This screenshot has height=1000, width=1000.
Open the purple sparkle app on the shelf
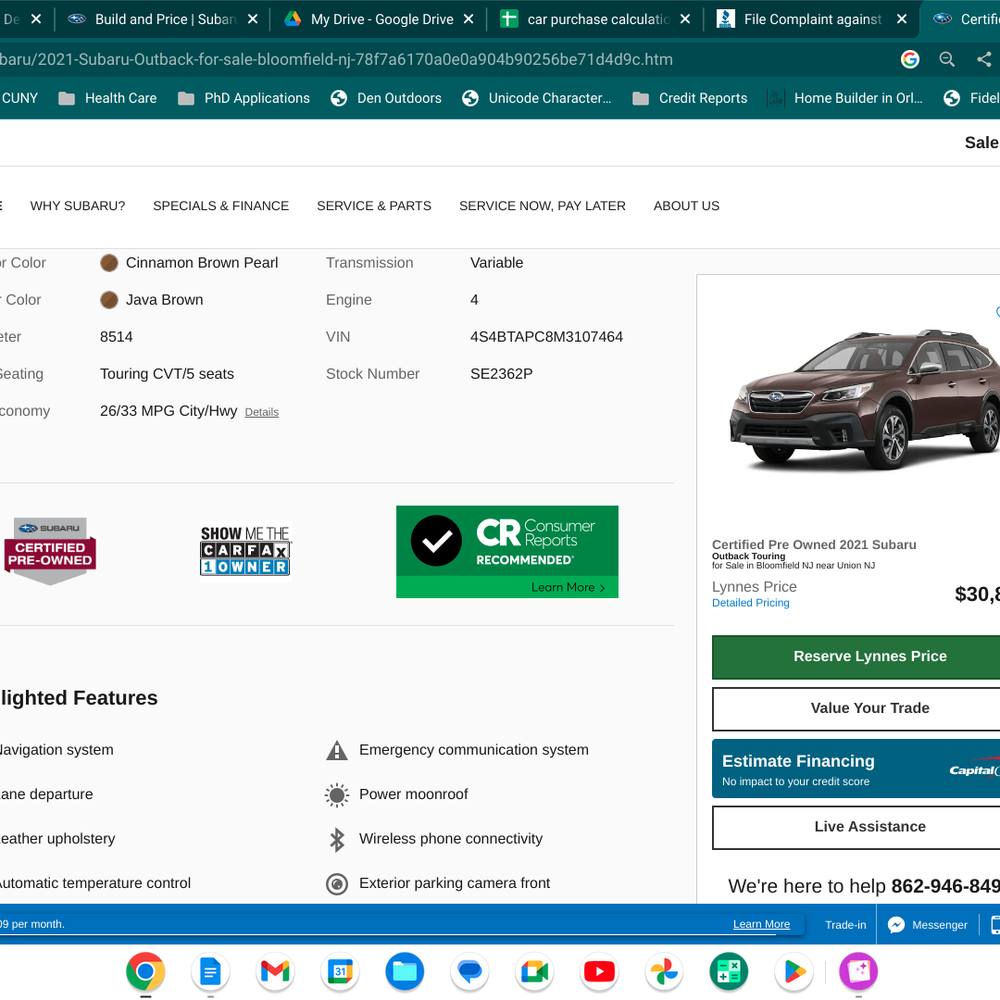(859, 971)
